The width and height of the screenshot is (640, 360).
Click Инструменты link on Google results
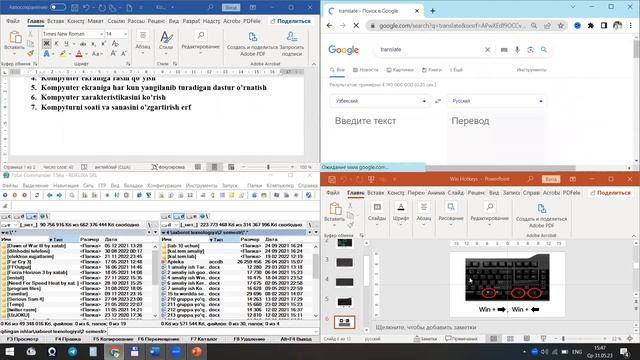click(531, 70)
